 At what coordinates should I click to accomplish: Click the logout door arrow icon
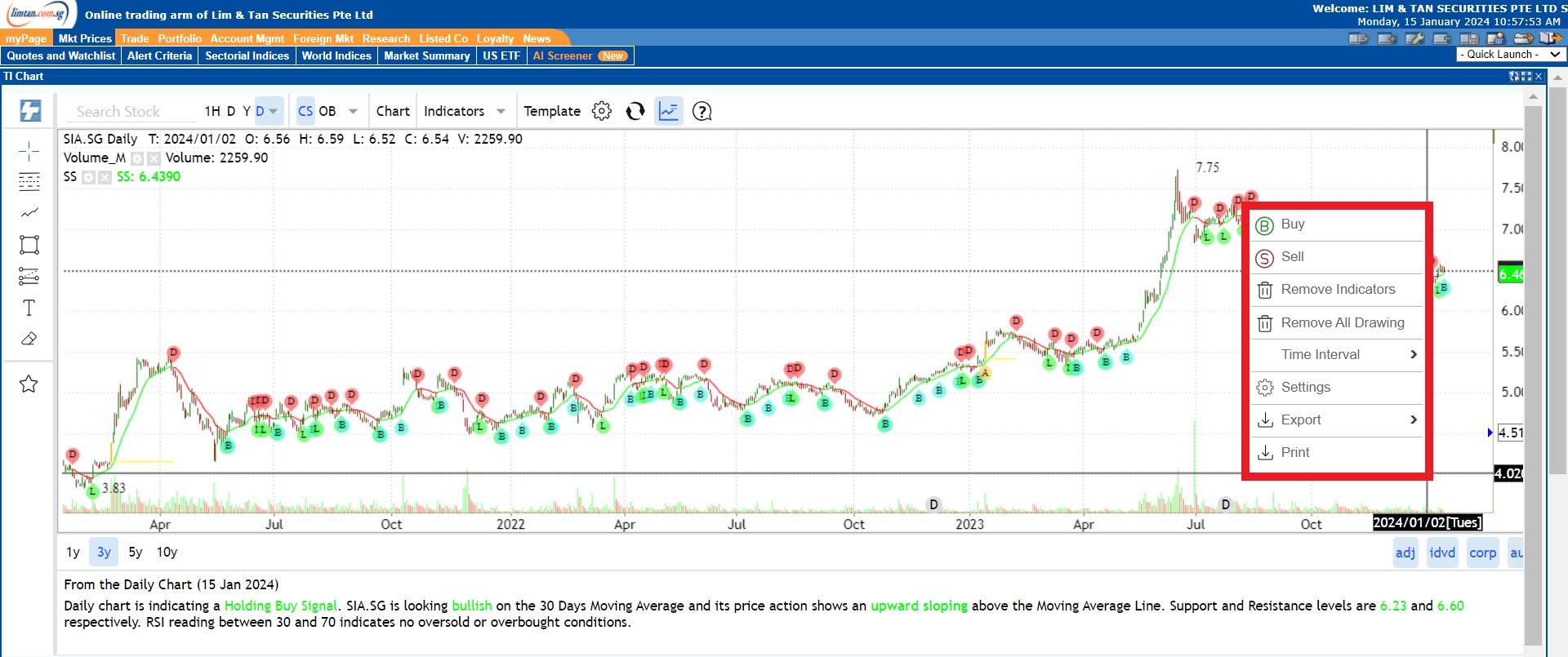click(1551, 38)
